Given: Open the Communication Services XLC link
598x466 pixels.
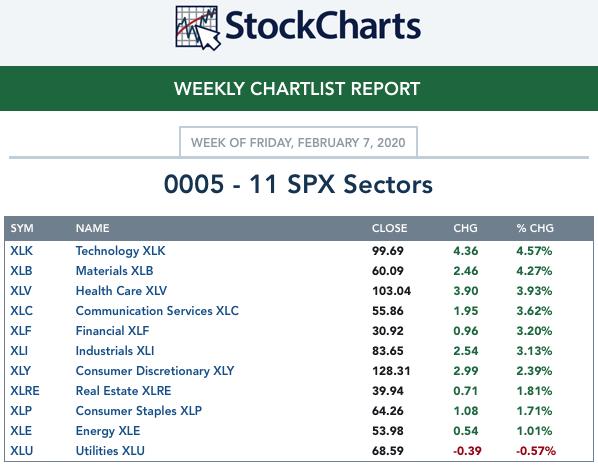Looking at the screenshot, I should (x=157, y=311).
